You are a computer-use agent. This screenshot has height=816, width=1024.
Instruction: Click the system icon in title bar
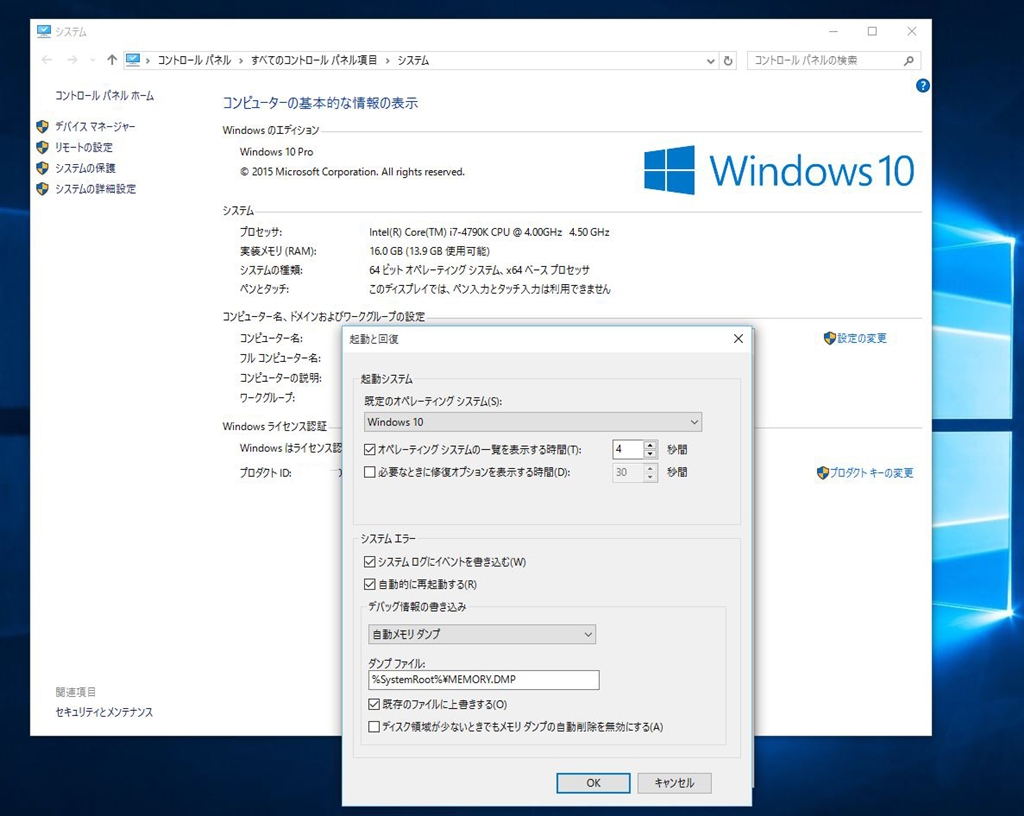44,31
